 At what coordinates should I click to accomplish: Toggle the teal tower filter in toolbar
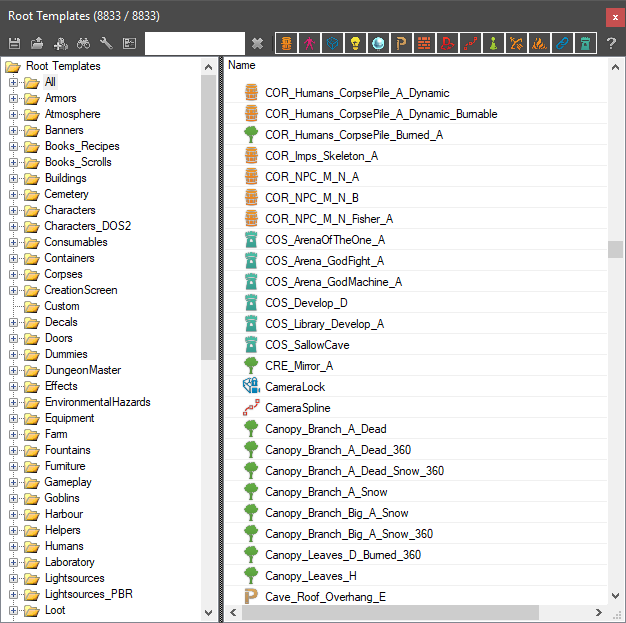coord(585,43)
